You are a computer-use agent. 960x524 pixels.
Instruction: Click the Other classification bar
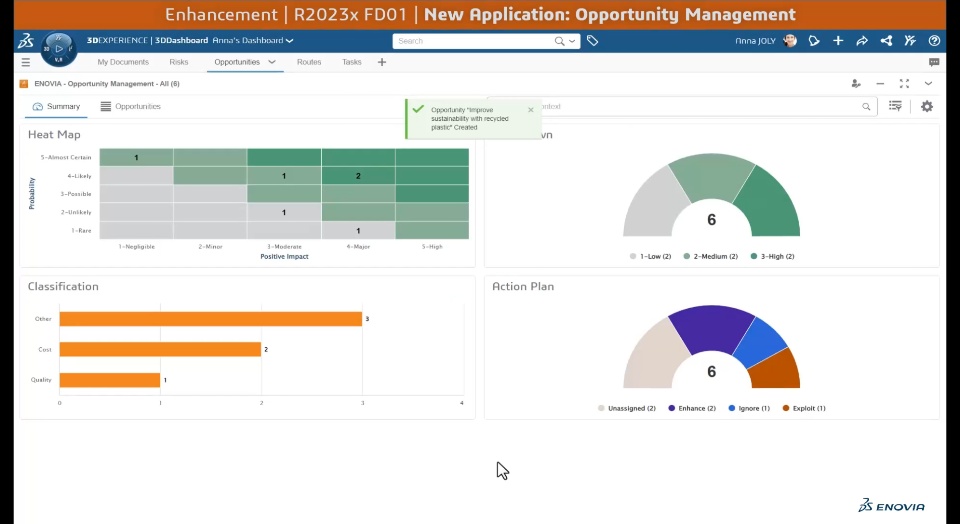click(x=211, y=319)
